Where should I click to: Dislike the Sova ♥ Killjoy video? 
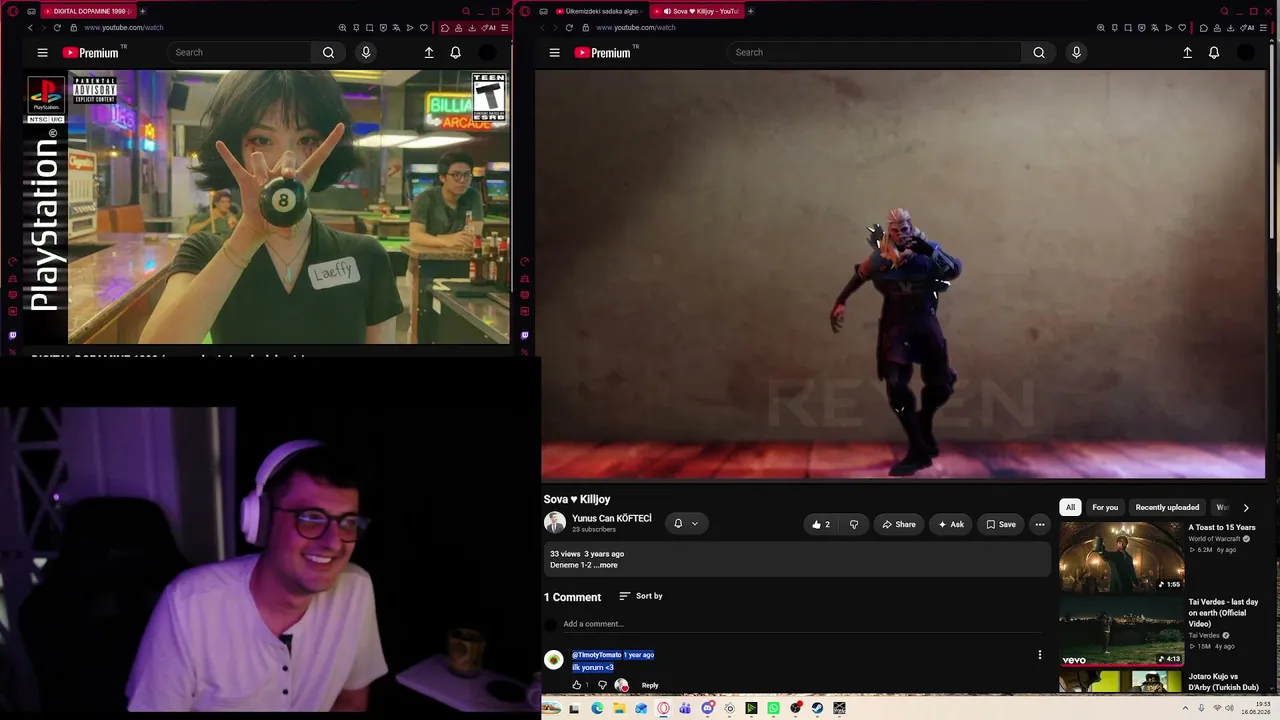click(x=853, y=524)
